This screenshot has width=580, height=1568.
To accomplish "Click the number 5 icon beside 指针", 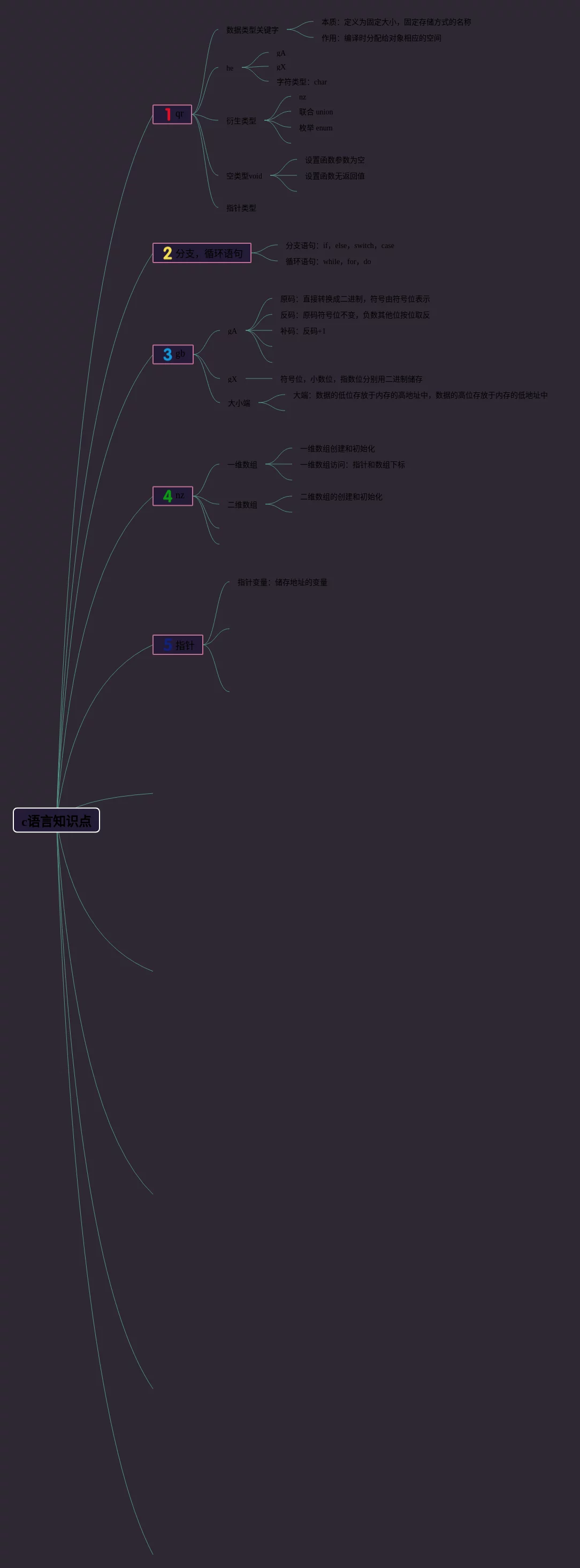I will coord(167,645).
